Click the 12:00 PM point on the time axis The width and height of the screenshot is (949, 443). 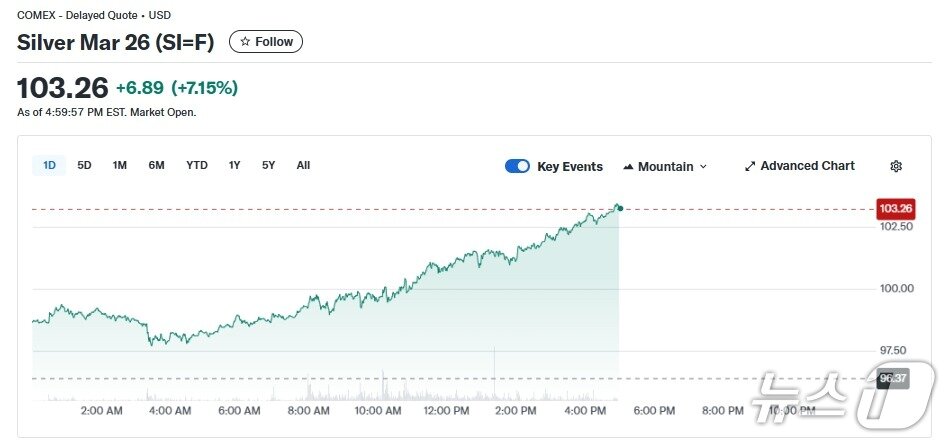(447, 410)
